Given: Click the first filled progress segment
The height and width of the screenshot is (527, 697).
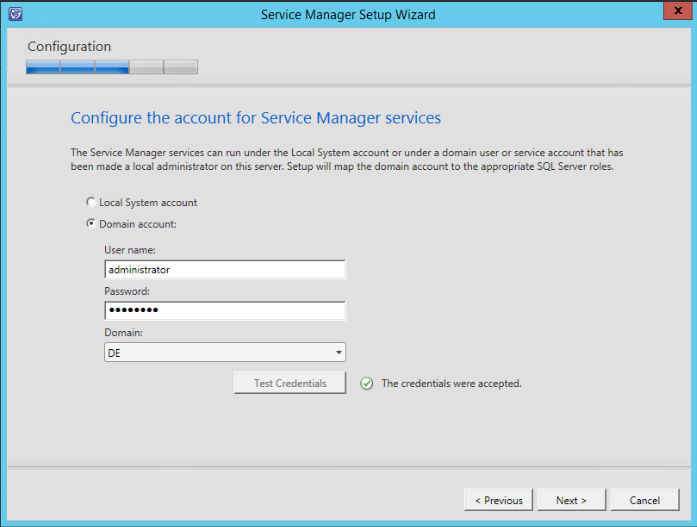Looking at the screenshot, I should click(x=43, y=68).
